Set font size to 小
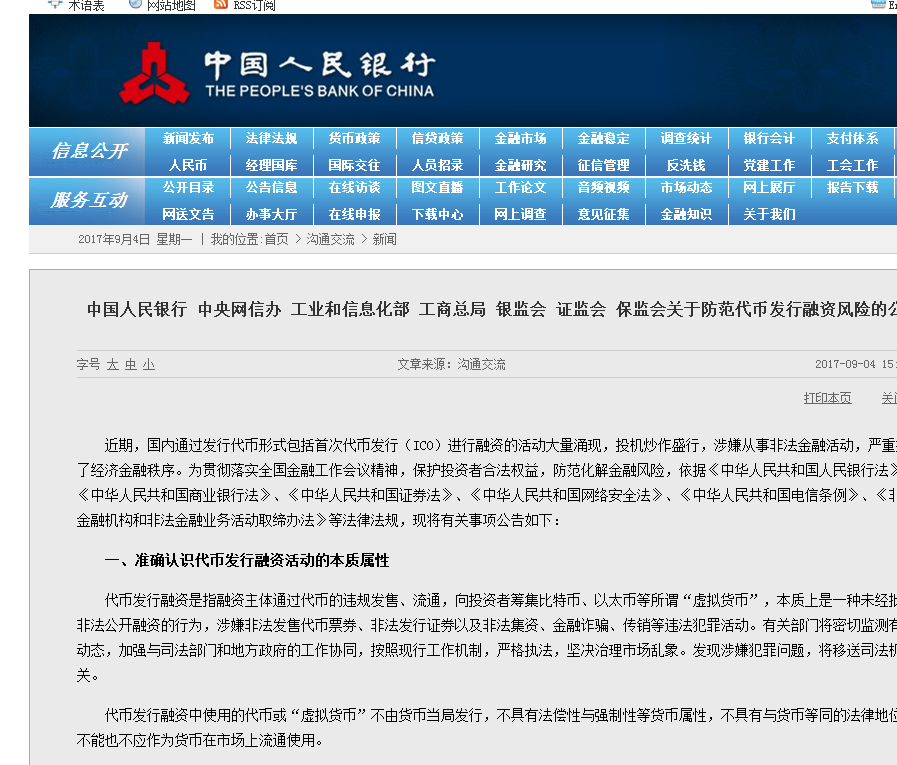The image size is (897, 765). pos(149,364)
